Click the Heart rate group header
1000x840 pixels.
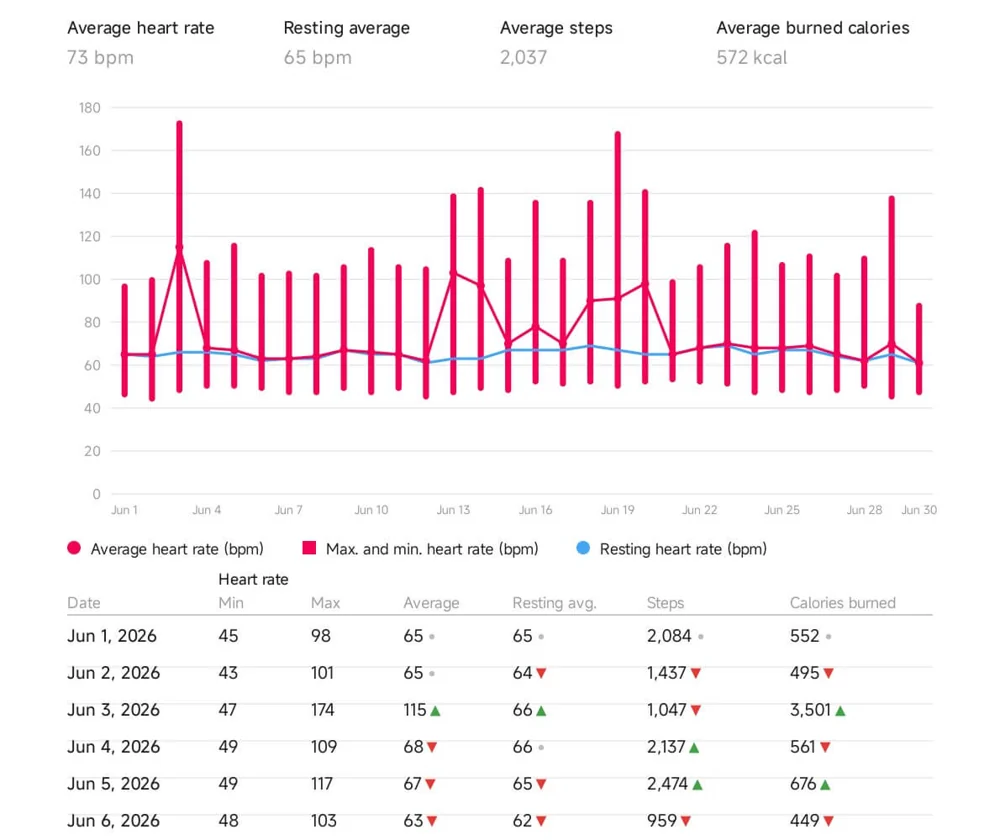253,579
